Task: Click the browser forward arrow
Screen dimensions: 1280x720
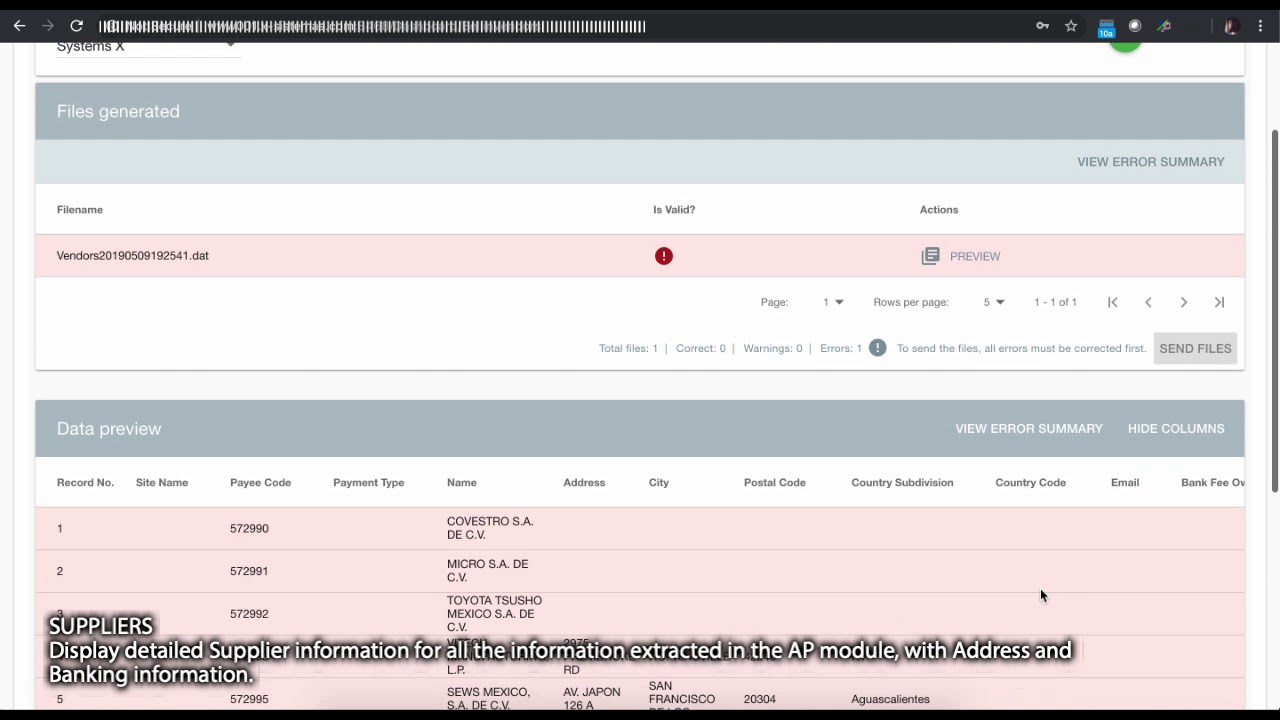Action: (x=47, y=26)
